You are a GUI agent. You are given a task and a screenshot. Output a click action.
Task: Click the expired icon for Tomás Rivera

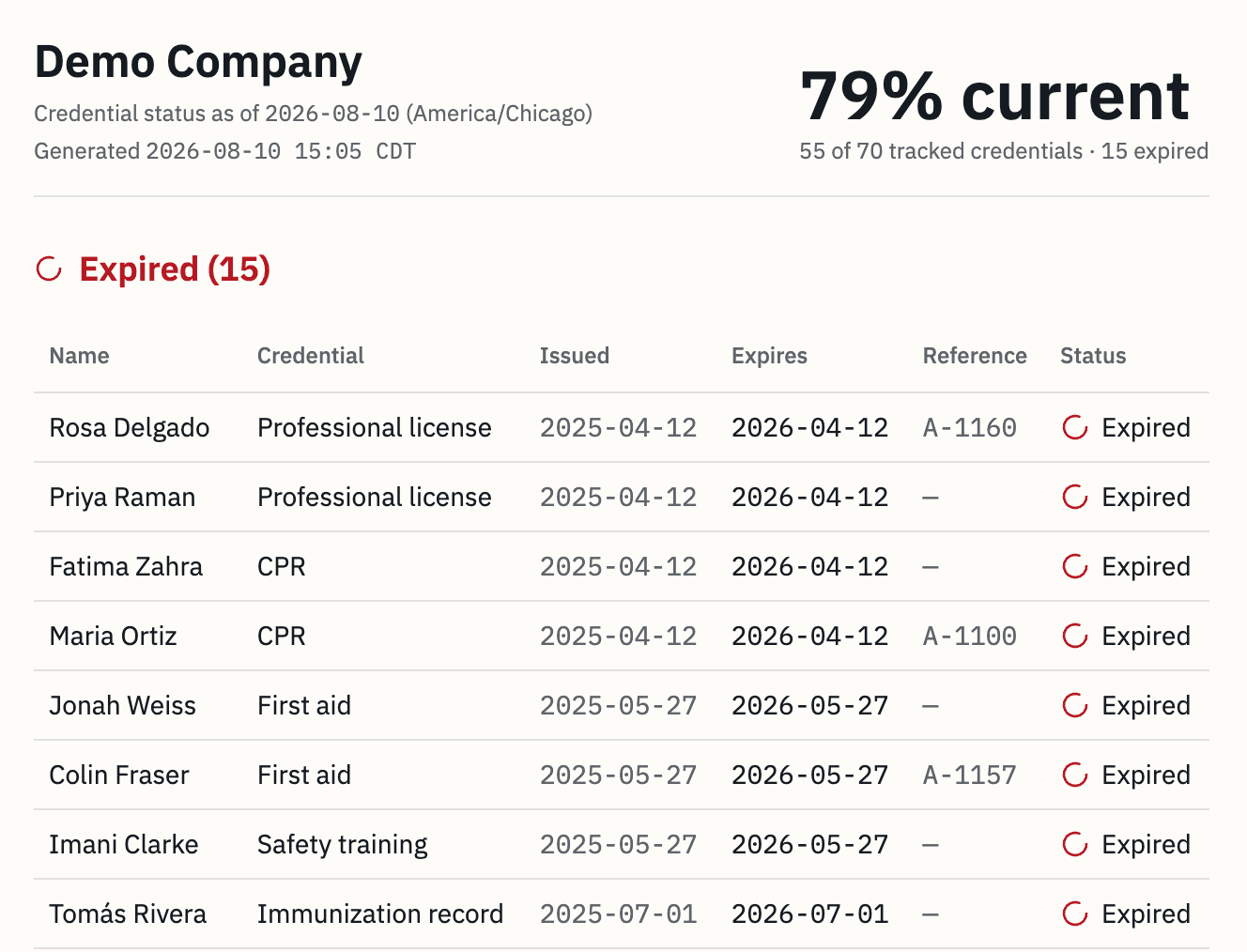pyautogui.click(x=1075, y=914)
